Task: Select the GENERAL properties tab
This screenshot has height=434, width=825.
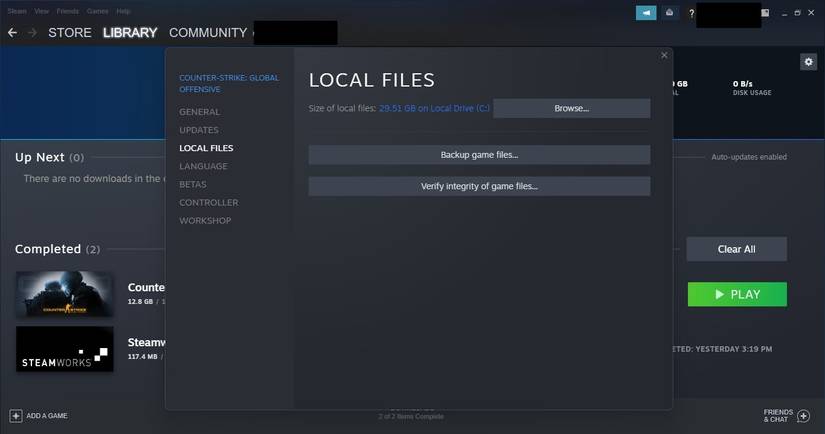Action: tap(199, 112)
